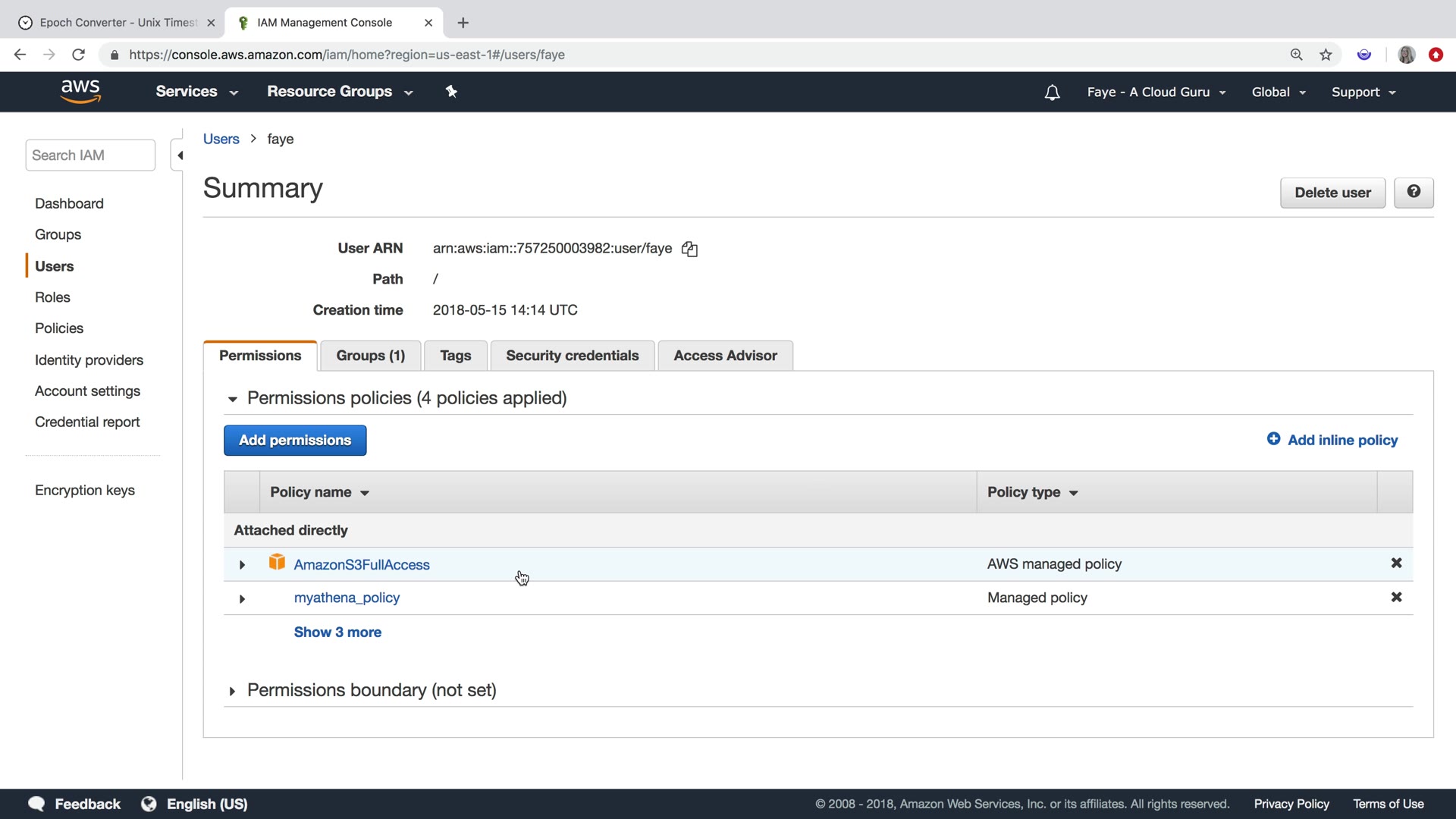Click the Add permissions button
This screenshot has width=1456, height=819.
295,441
